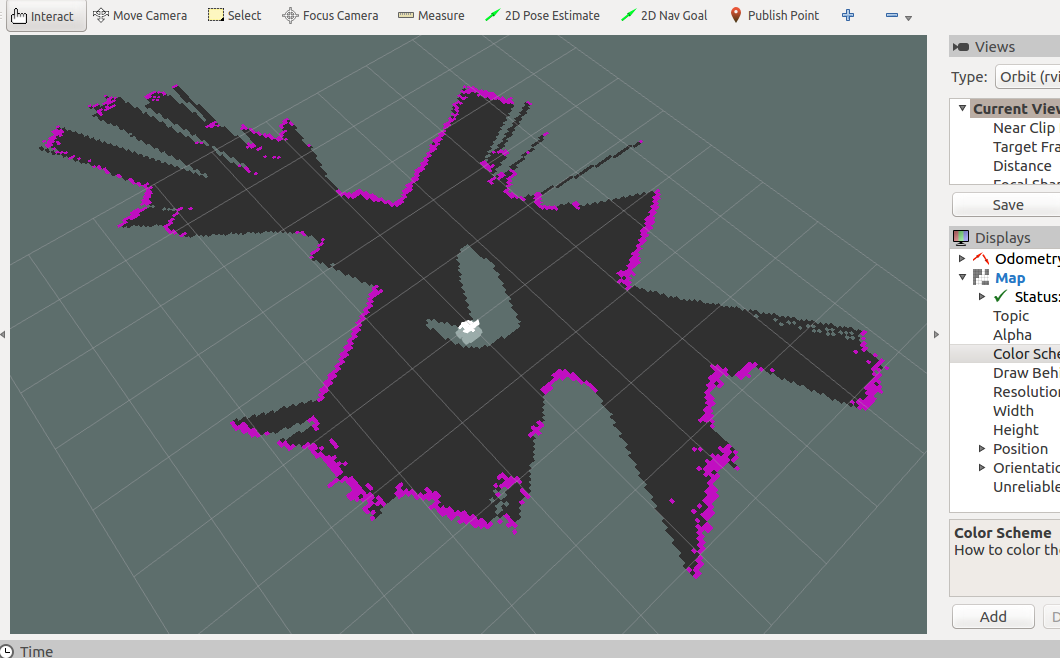Expand the Odometry display node
Image resolution: width=1060 pixels, height=658 pixels.
[x=962, y=258]
